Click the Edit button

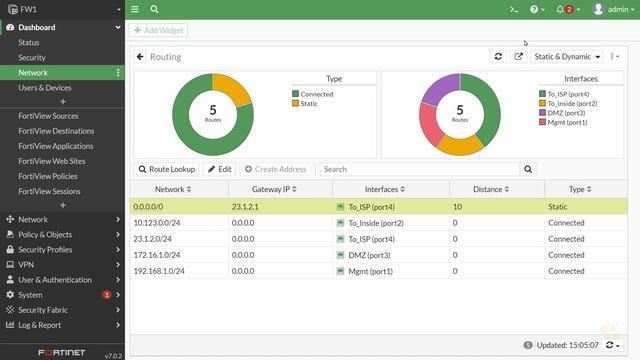pyautogui.click(x=220, y=169)
